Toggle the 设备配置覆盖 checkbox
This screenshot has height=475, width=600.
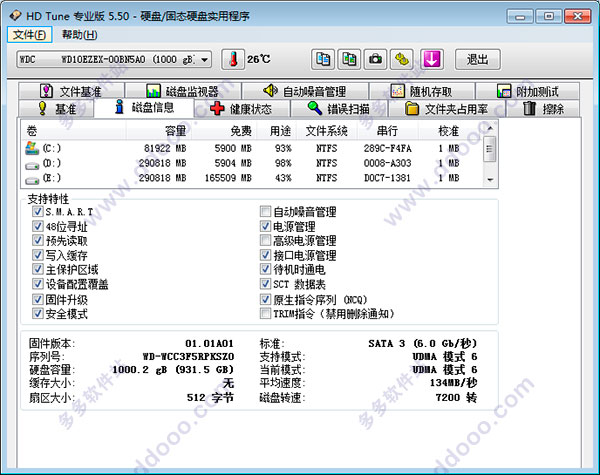pyautogui.click(x=37, y=284)
